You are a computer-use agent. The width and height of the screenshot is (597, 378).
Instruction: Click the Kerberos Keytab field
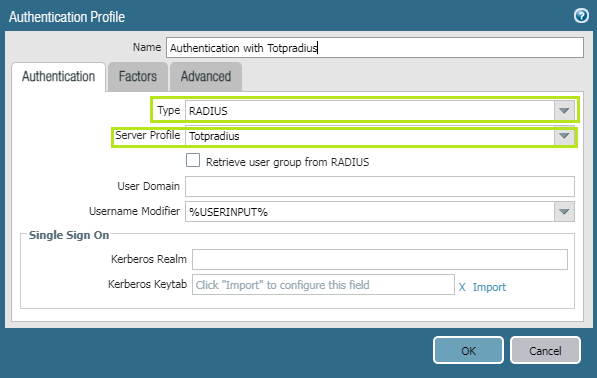323,285
